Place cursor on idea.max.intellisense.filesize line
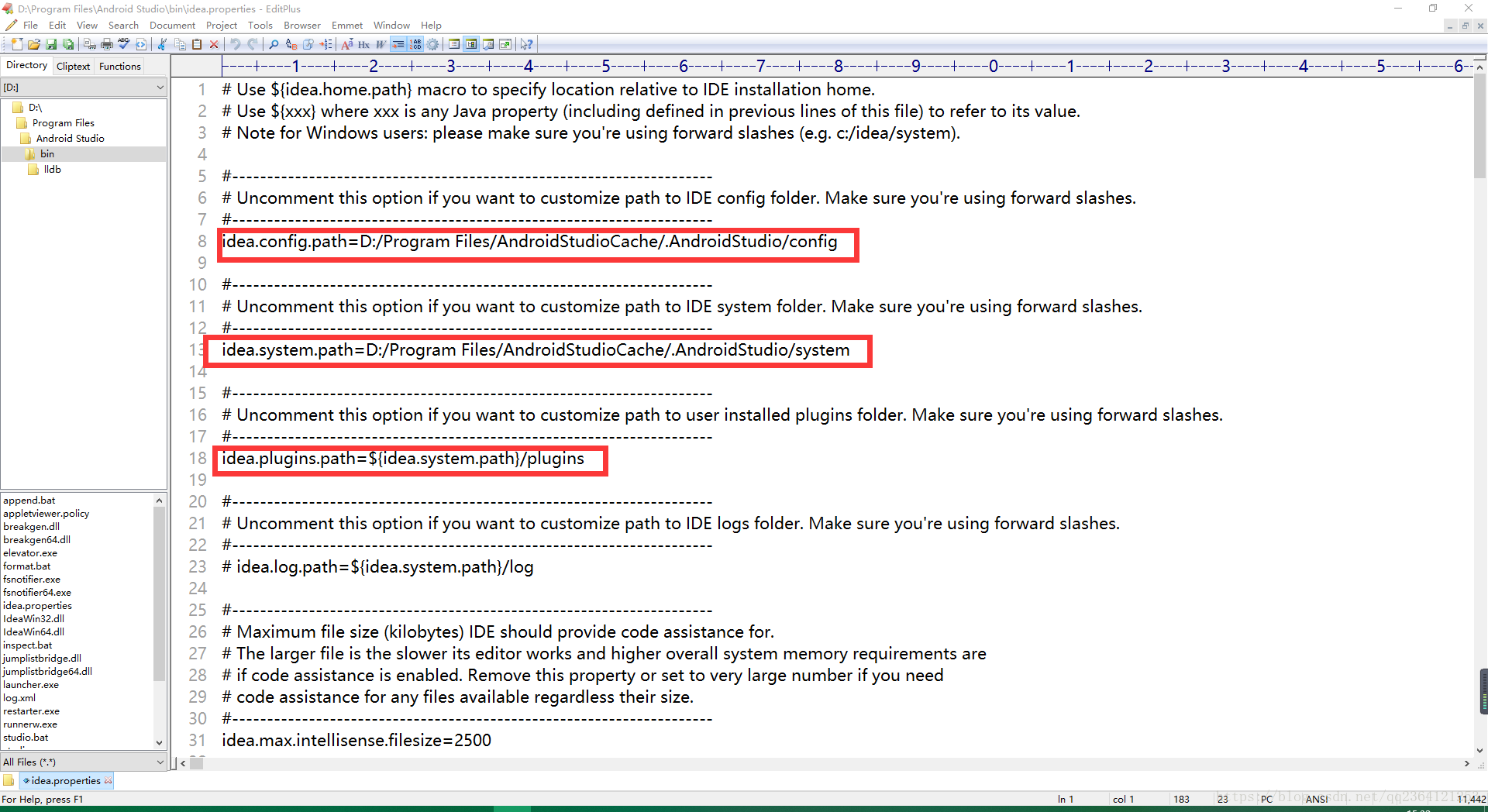Viewport: 1488px width, 812px height. tap(356, 740)
